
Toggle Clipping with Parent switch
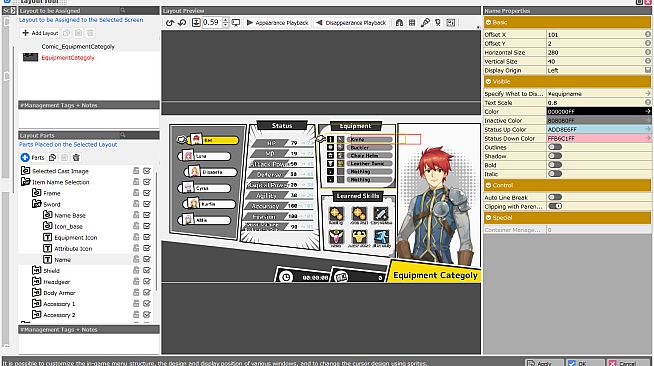click(x=555, y=206)
